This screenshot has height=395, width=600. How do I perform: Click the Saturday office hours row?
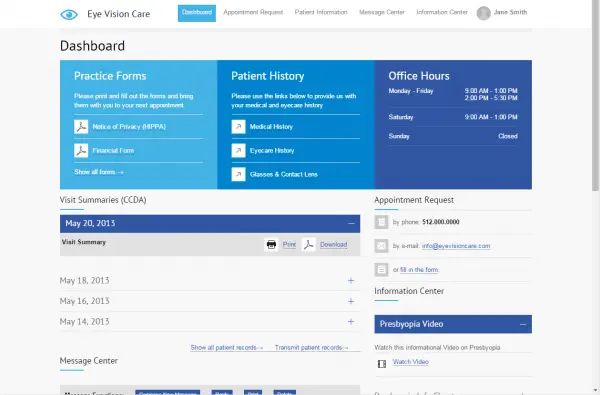(x=453, y=117)
